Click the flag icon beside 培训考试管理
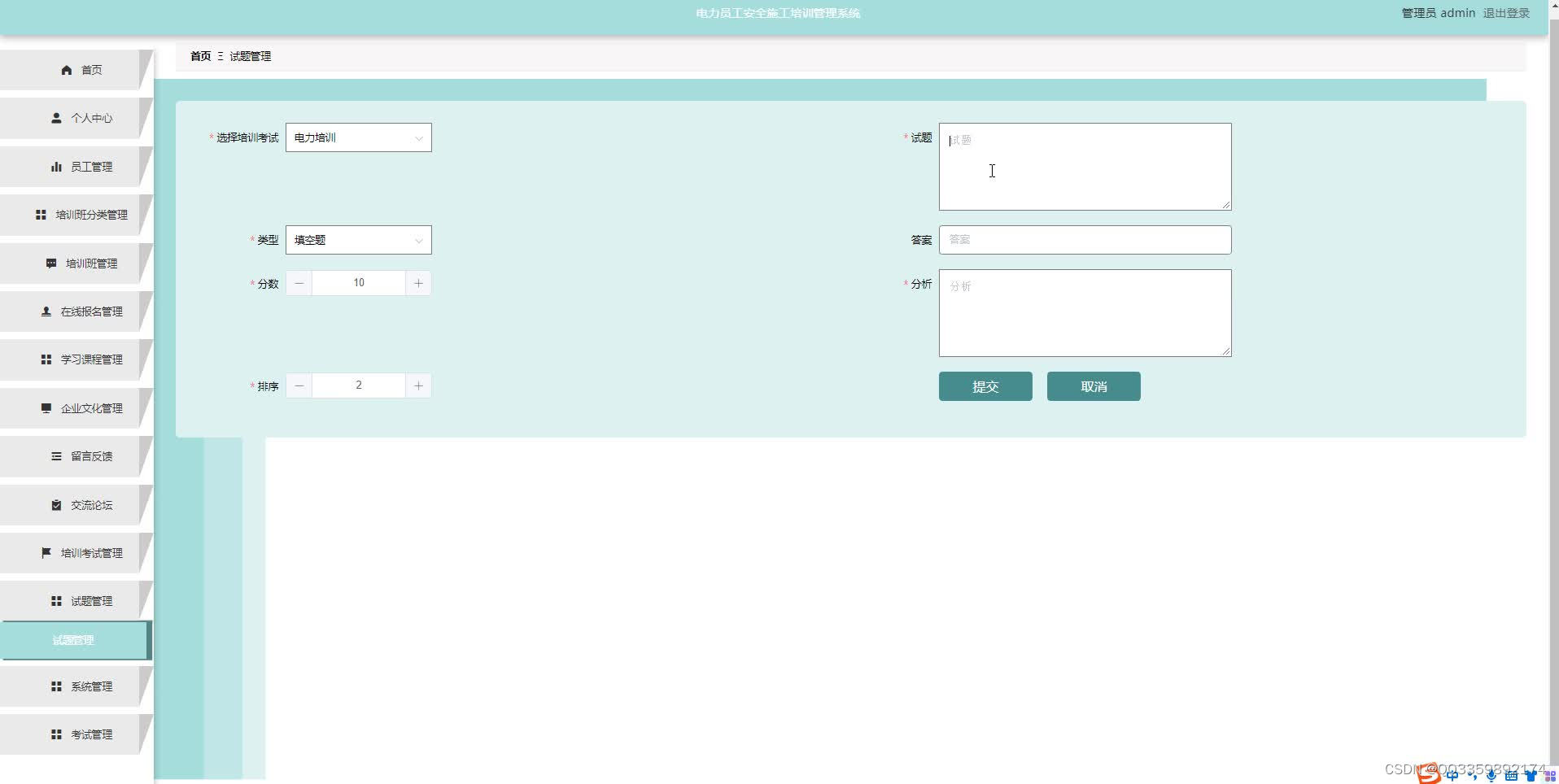 click(x=46, y=553)
